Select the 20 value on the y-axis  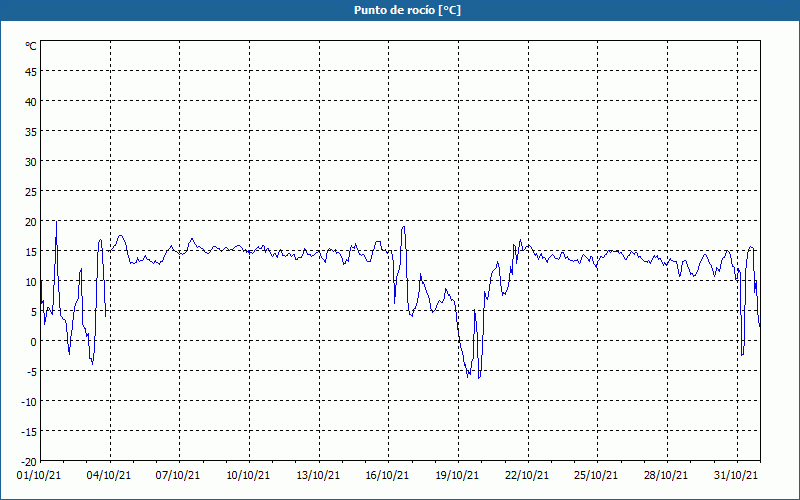31,222
